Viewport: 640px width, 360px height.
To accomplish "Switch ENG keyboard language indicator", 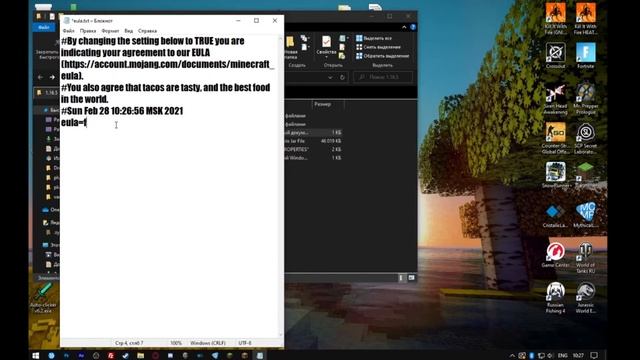I will tap(562, 356).
